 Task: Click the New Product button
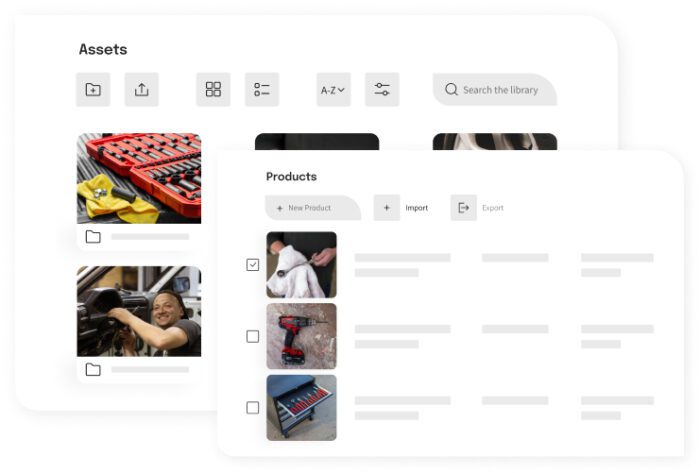pos(313,208)
